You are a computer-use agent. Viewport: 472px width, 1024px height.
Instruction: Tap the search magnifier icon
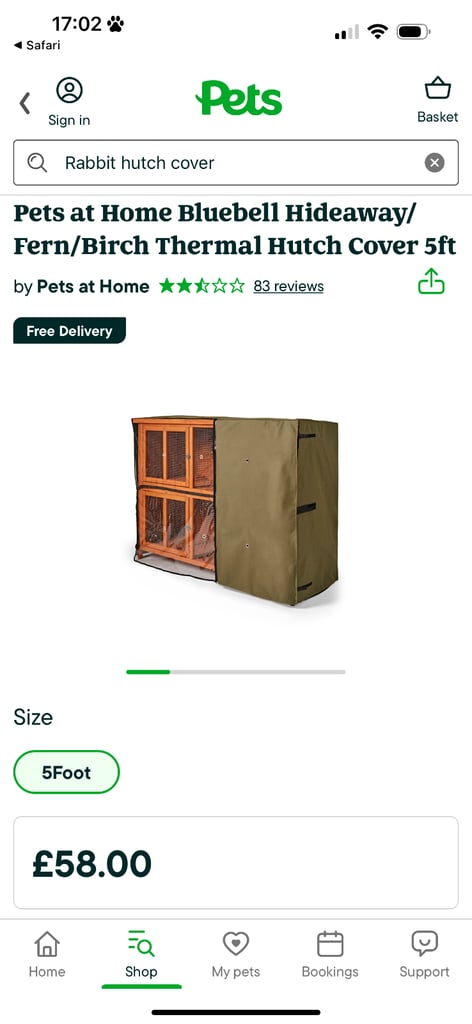pyautogui.click(x=37, y=163)
